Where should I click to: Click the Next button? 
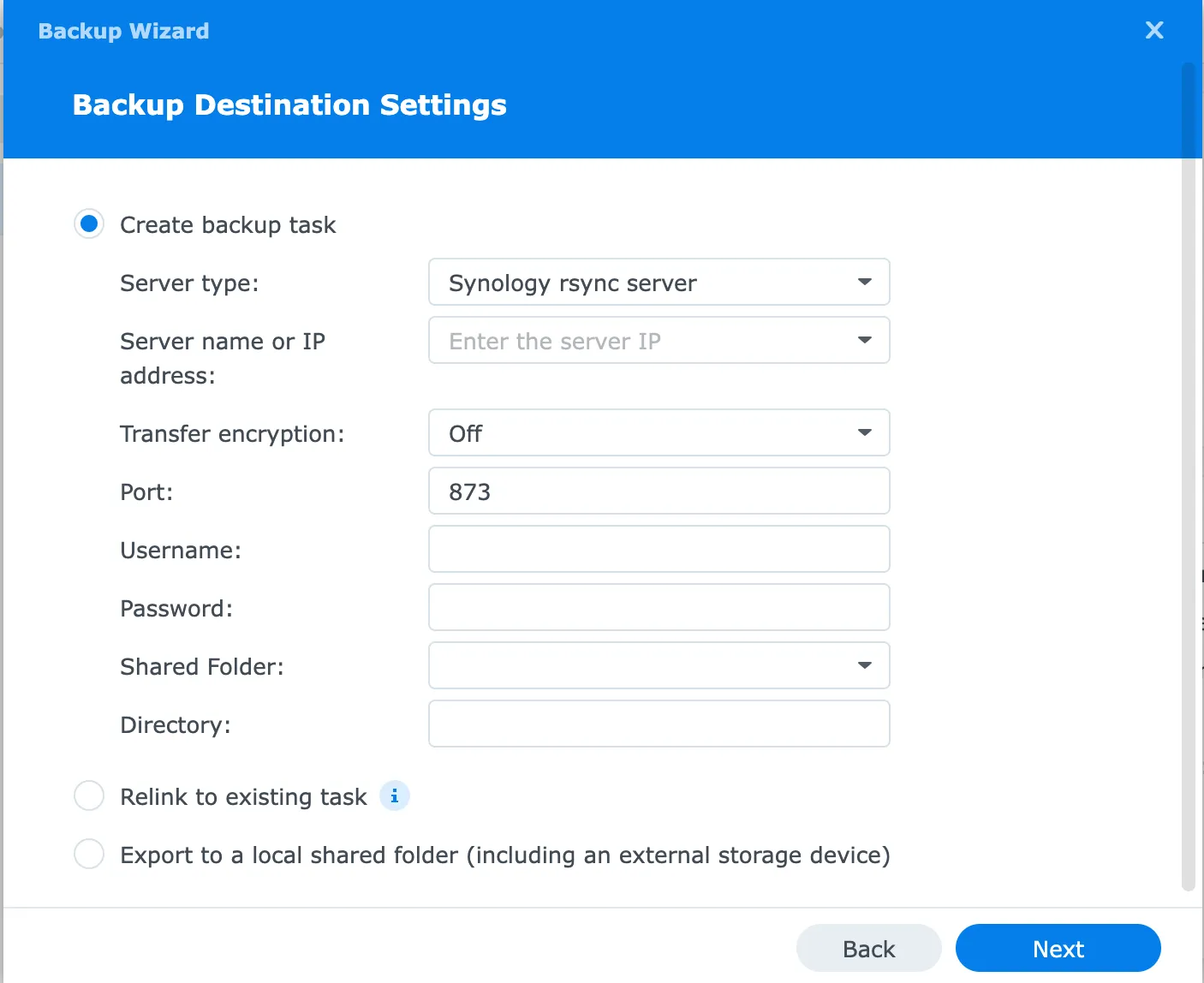(x=1058, y=948)
